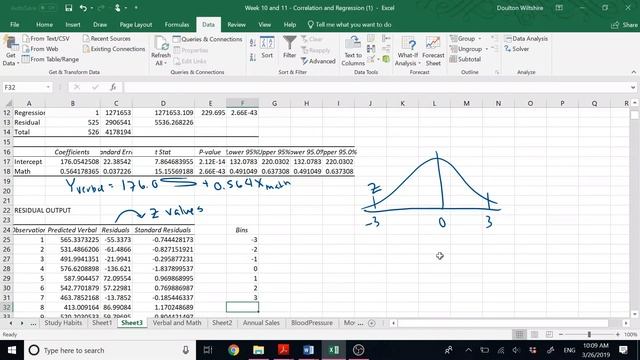Import data From Text/CSV
Image resolution: width=640 pixels, height=360 pixels.
(46, 38)
